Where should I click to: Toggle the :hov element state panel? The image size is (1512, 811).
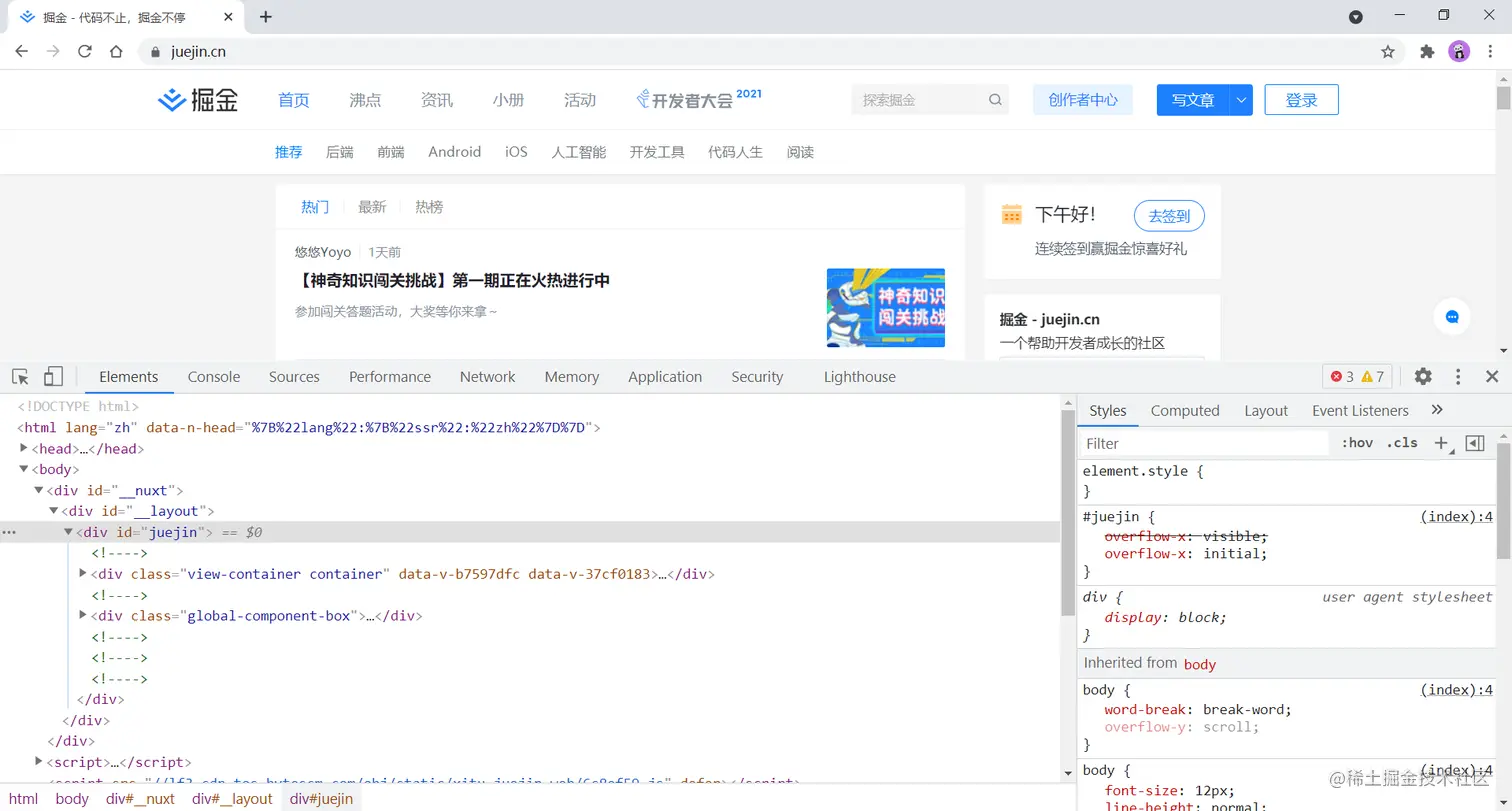(1357, 443)
